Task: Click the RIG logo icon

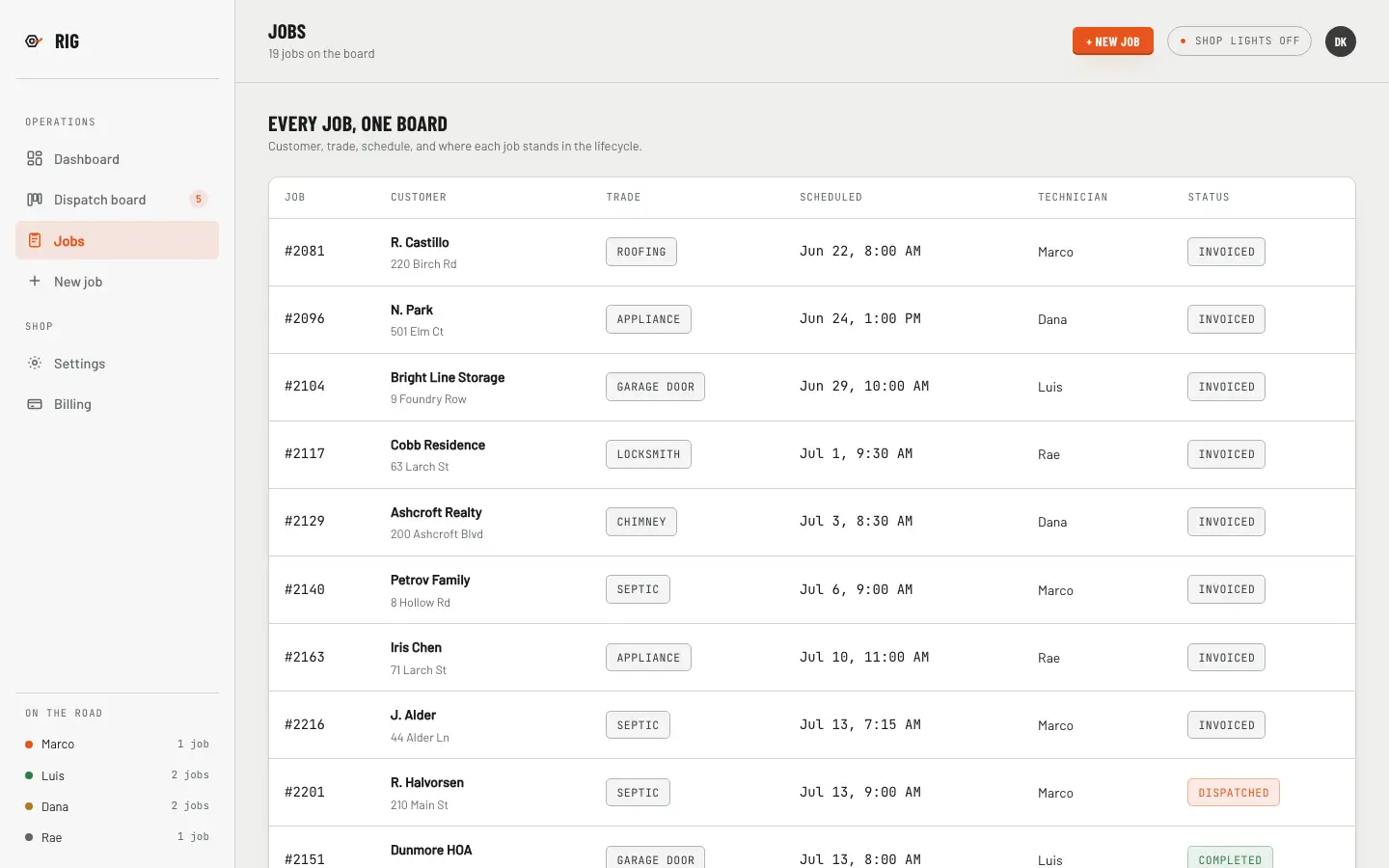Action: click(34, 41)
